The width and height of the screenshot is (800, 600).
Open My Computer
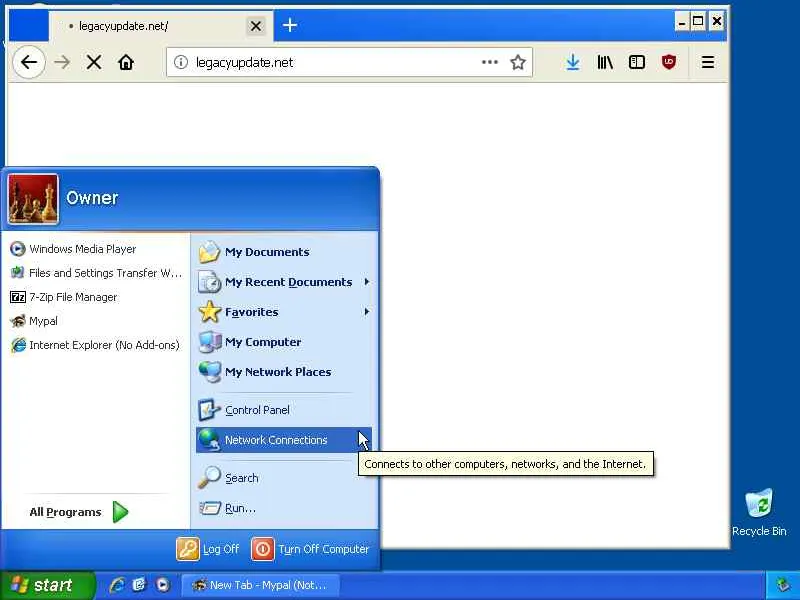[x=284, y=342]
